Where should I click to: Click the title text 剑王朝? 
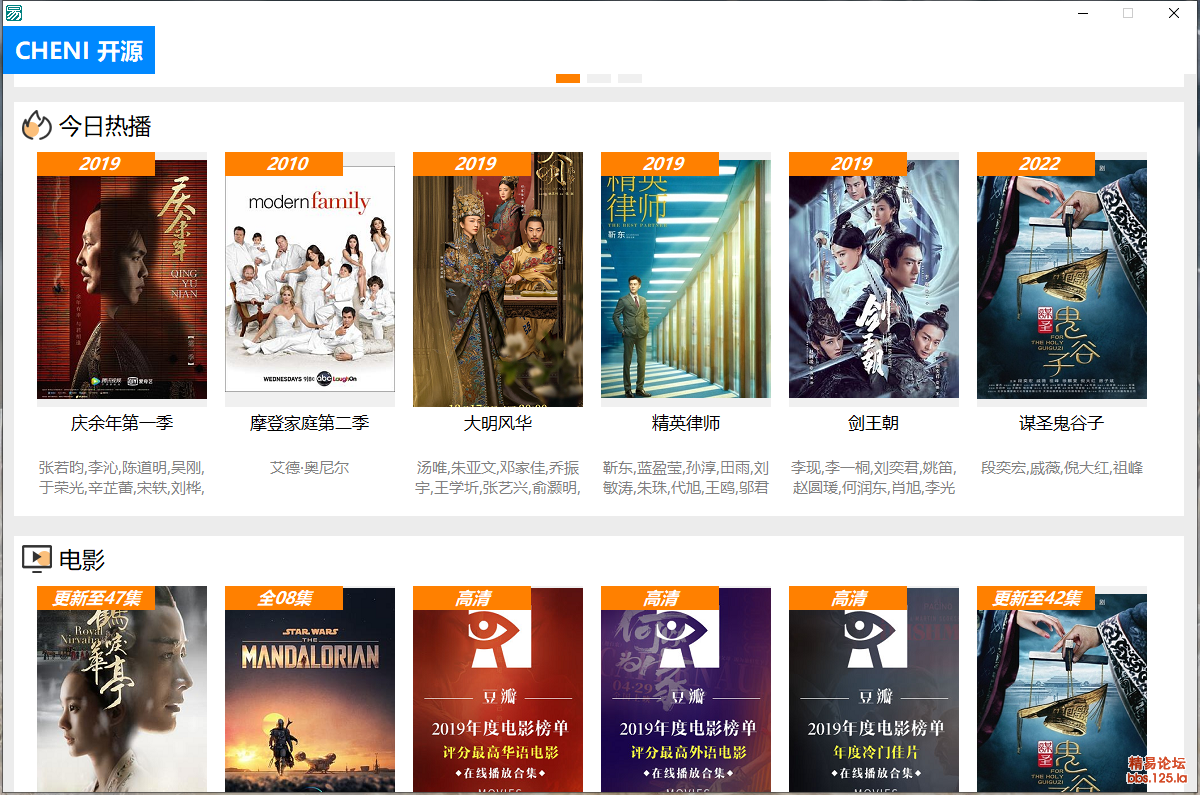(874, 423)
